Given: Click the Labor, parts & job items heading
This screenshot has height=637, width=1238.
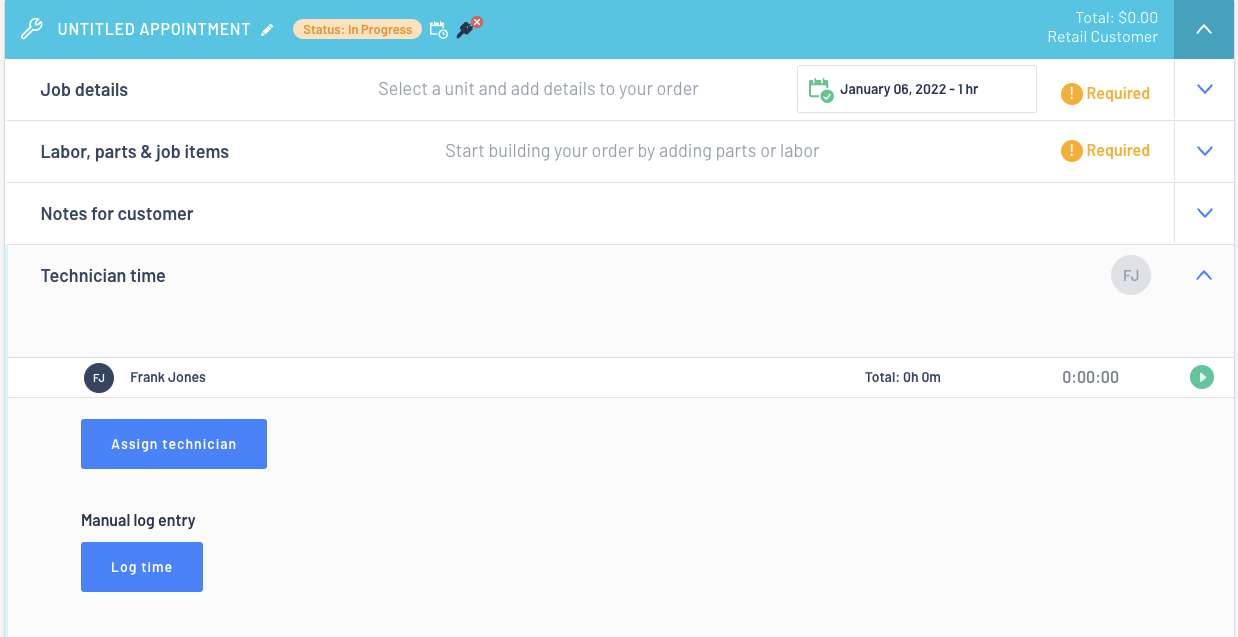Looking at the screenshot, I should tap(135, 152).
